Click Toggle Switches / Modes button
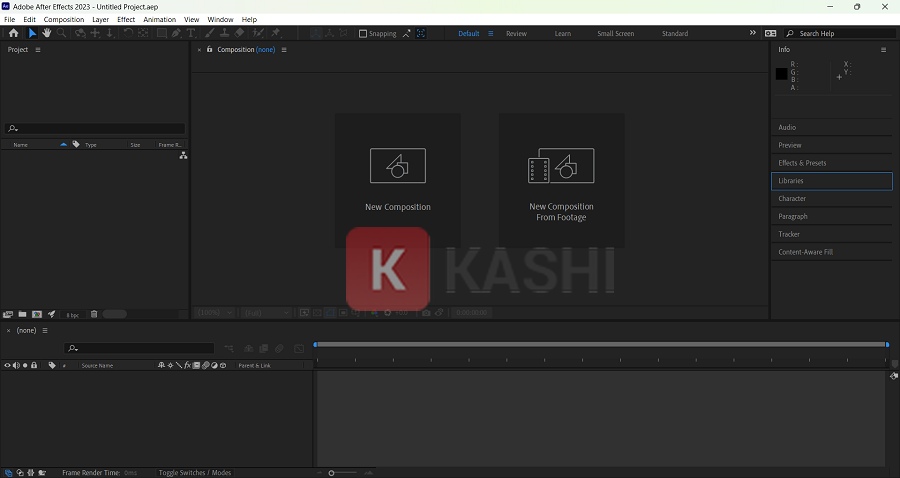 tap(195, 473)
